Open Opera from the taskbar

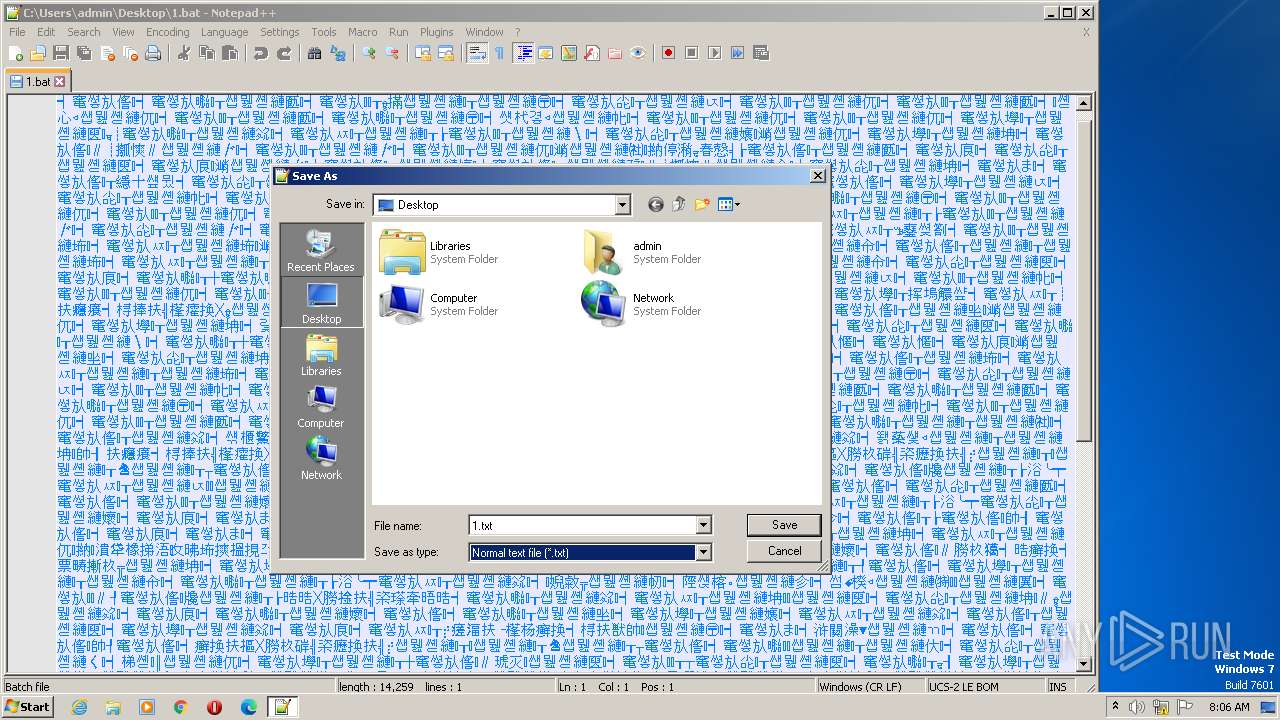coord(214,707)
